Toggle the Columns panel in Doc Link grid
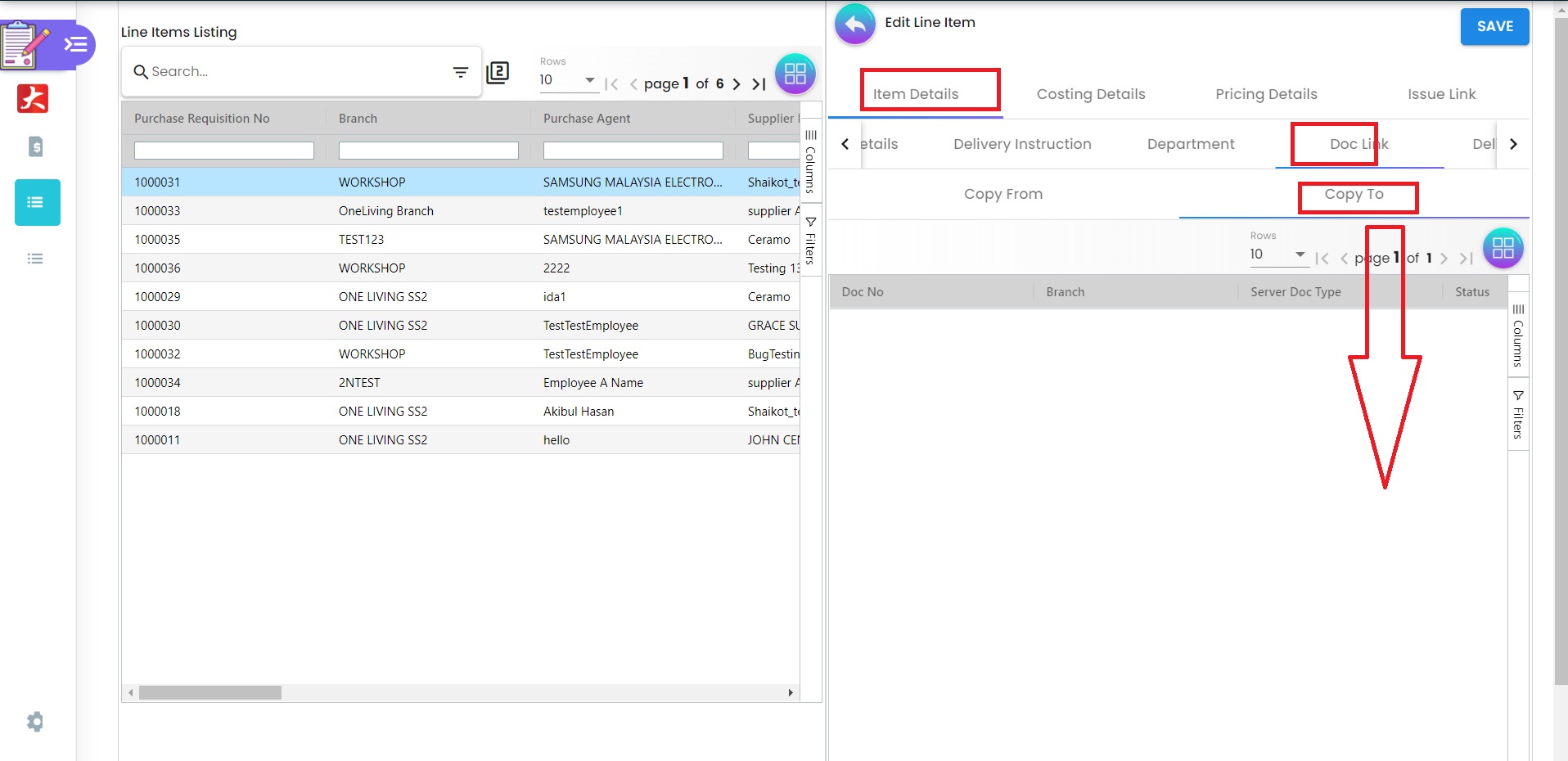Viewport: 1568px width, 761px height. 1518,335
